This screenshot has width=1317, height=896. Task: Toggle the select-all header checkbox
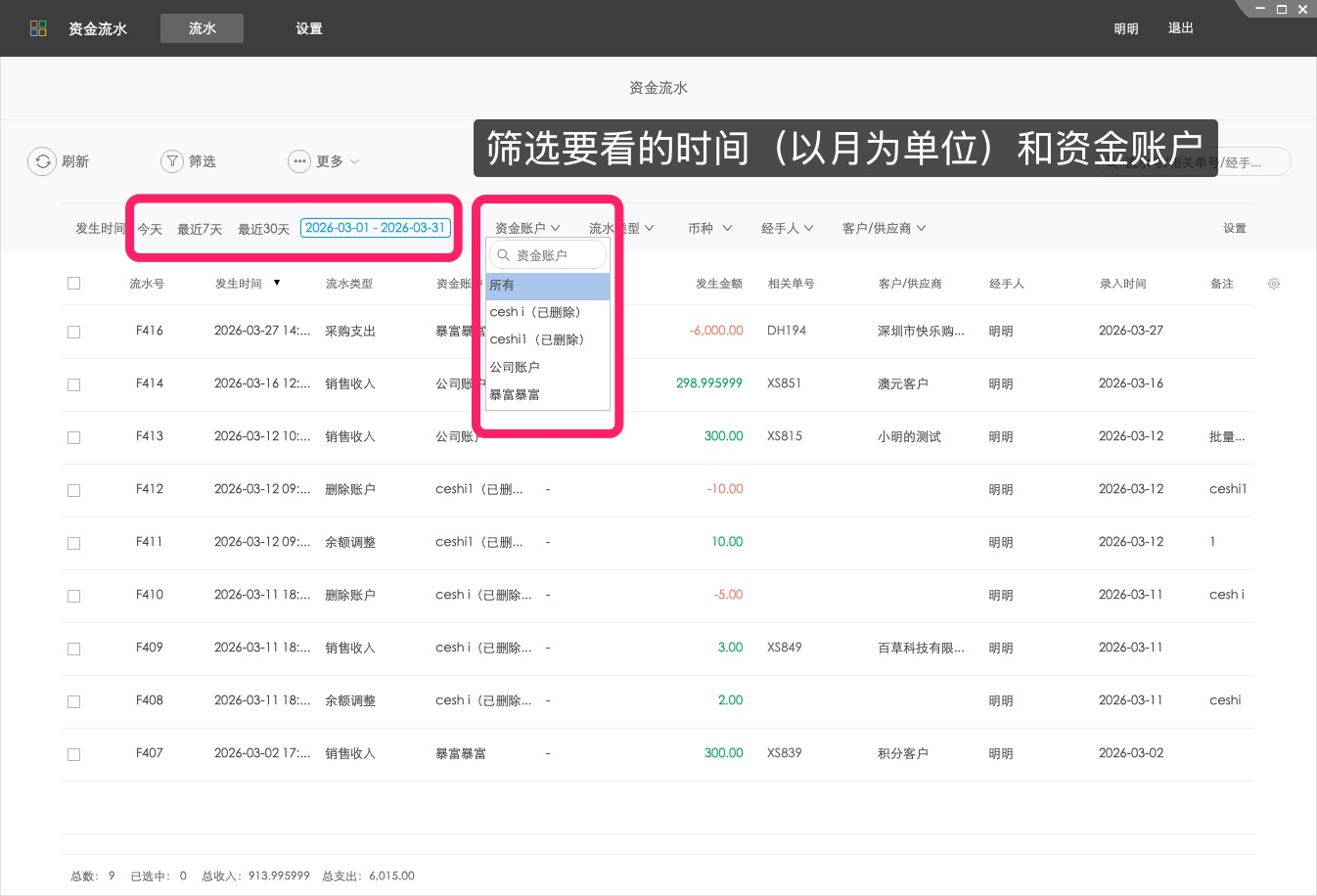point(73,284)
